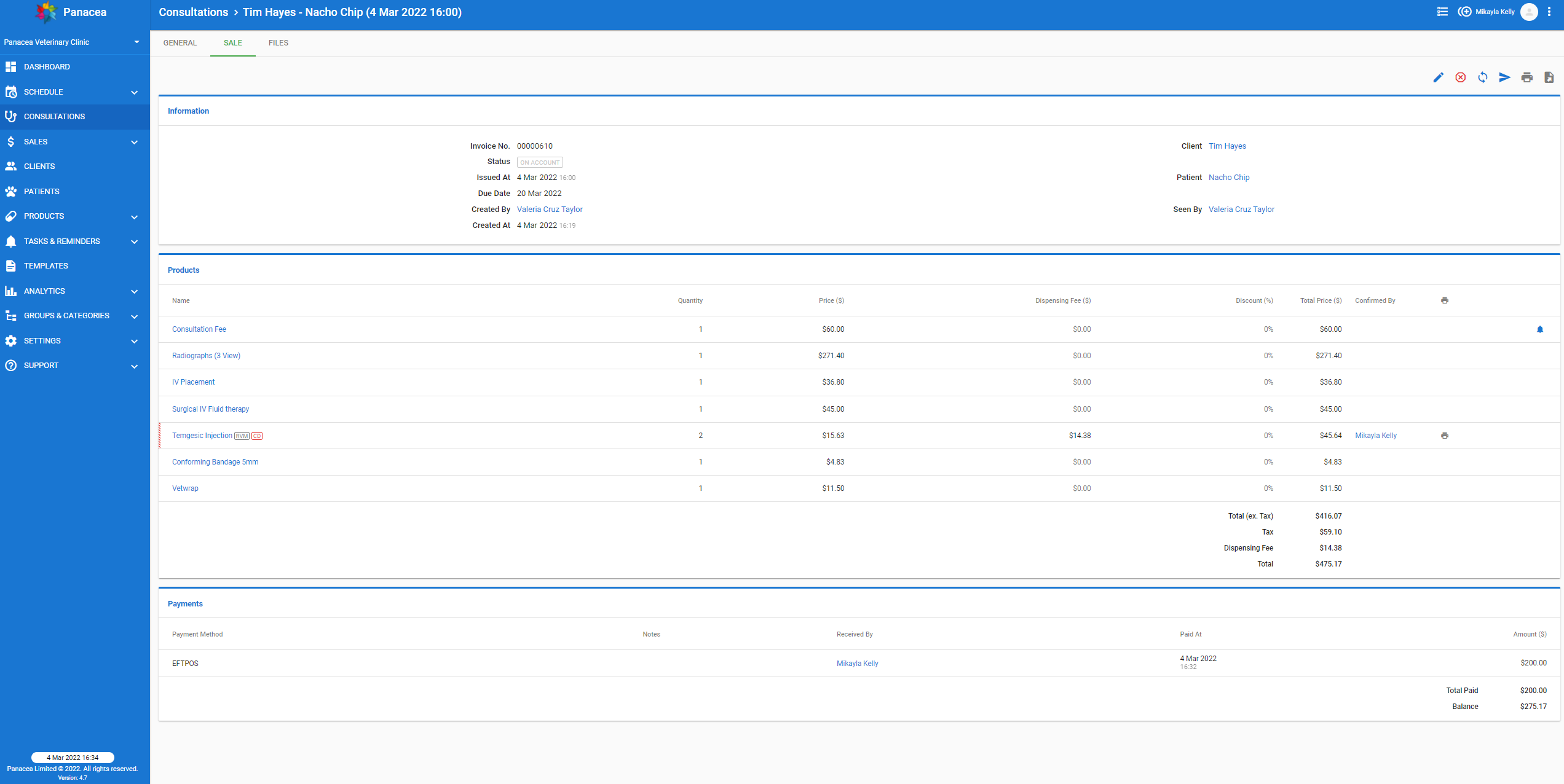The image size is (1564, 784).
Task: Open the three-dot menu in header
Action: pyautogui.click(x=1549, y=12)
